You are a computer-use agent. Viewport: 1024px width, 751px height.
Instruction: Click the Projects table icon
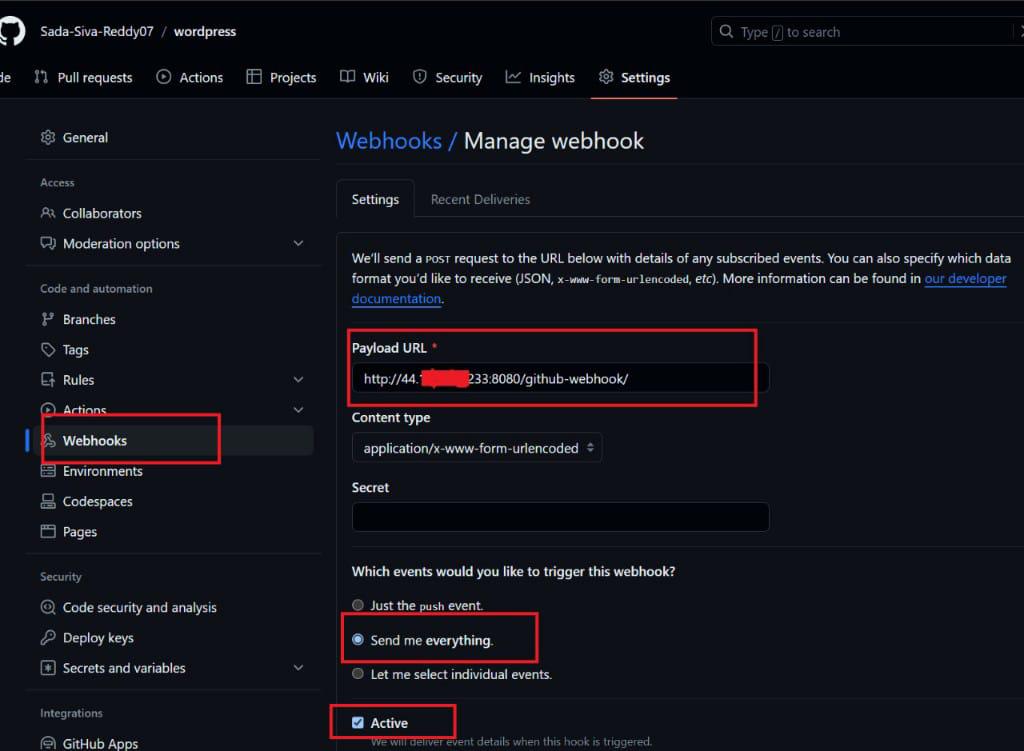tap(253, 77)
